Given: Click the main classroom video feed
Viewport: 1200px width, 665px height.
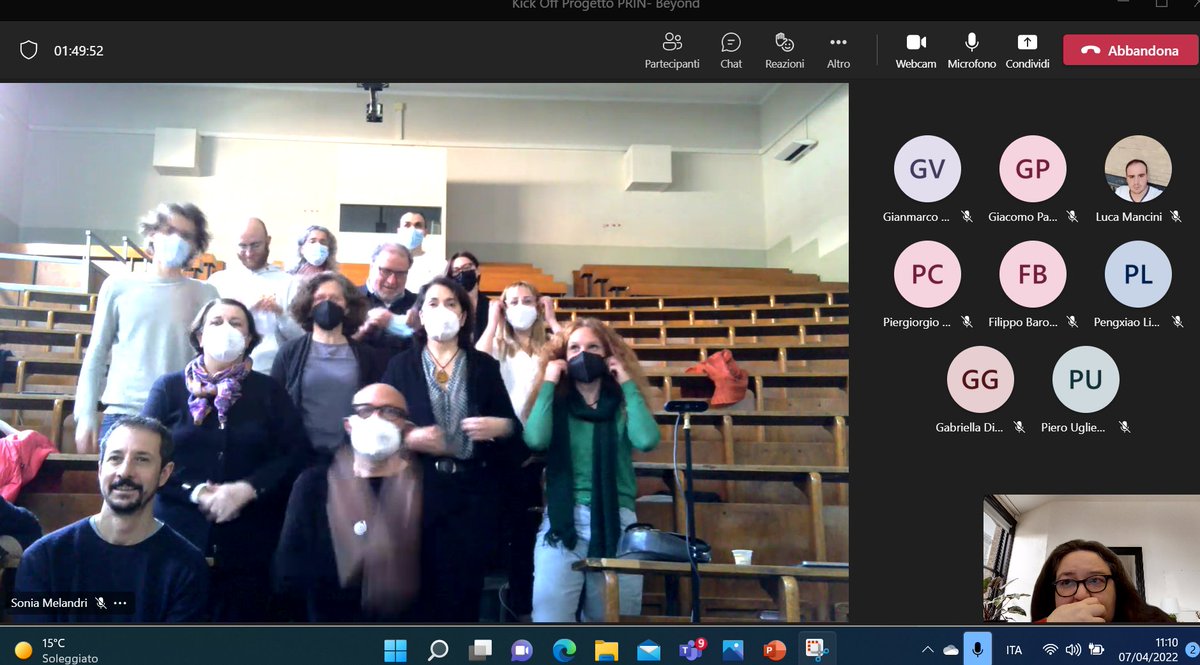Looking at the screenshot, I should 424,352.
